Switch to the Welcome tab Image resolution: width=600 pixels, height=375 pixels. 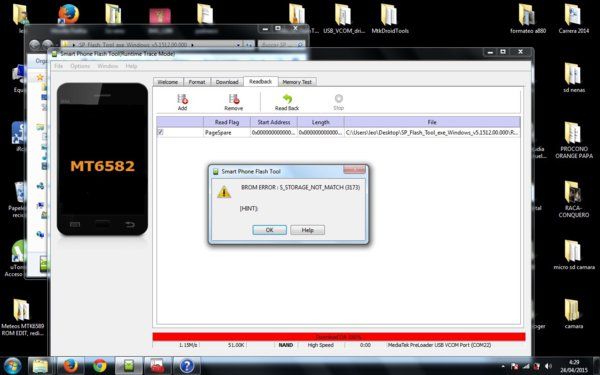click(168, 82)
